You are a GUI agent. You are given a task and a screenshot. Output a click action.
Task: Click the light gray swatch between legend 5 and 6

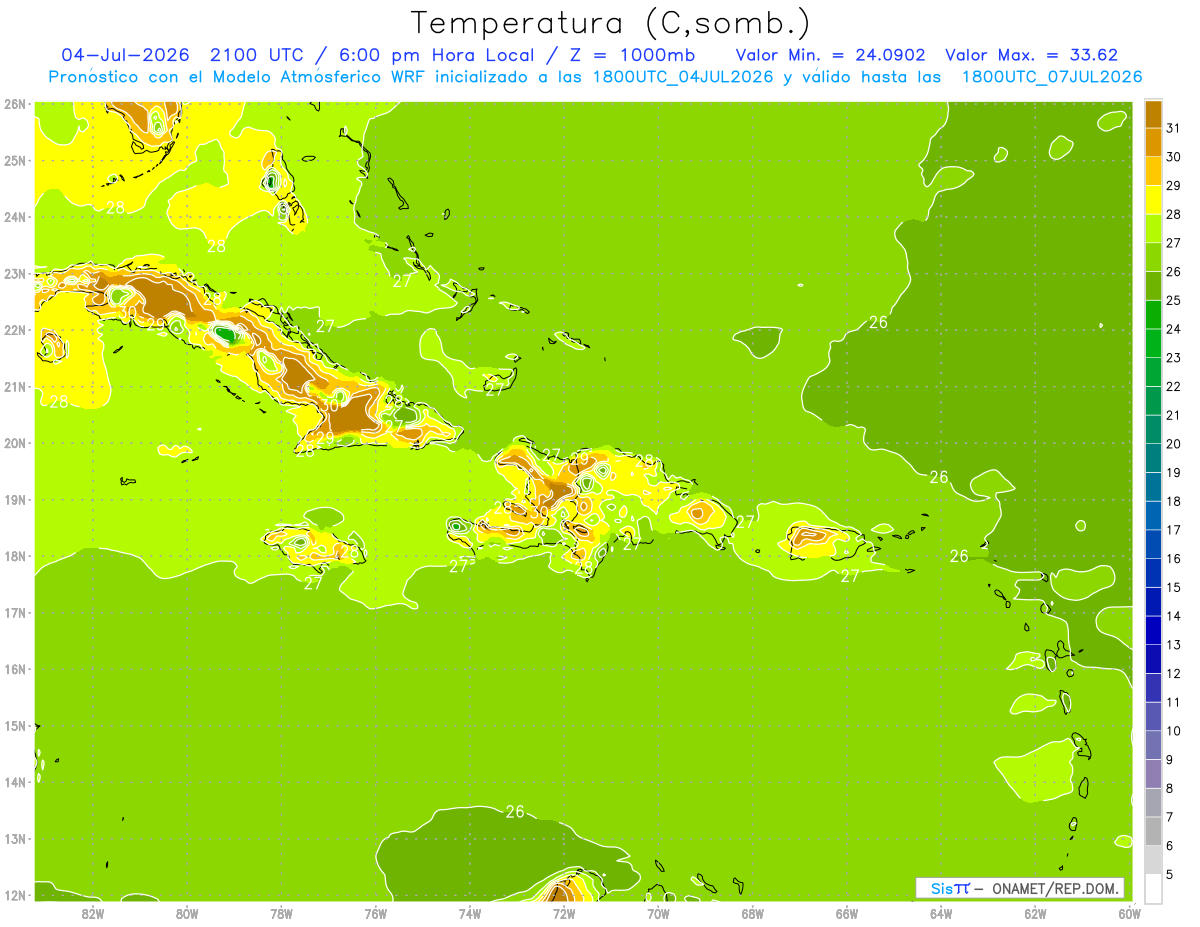tap(1153, 860)
